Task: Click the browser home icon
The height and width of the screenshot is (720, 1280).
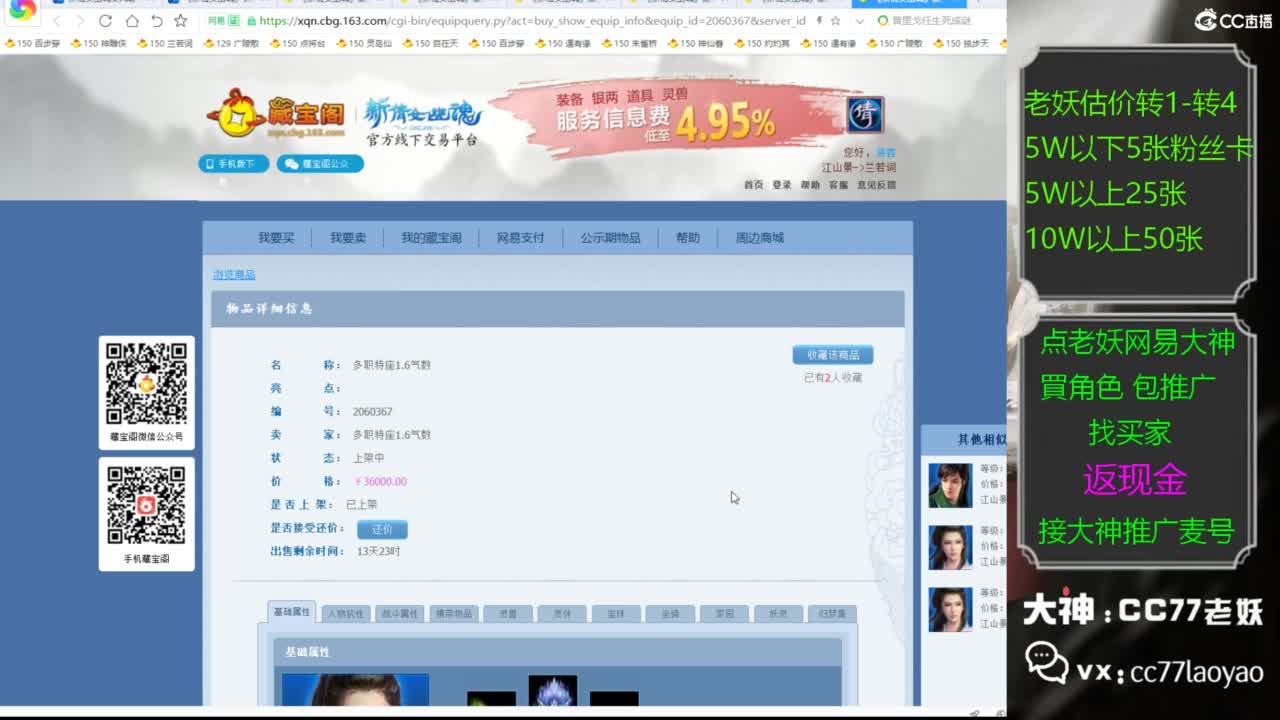Action: (x=132, y=20)
